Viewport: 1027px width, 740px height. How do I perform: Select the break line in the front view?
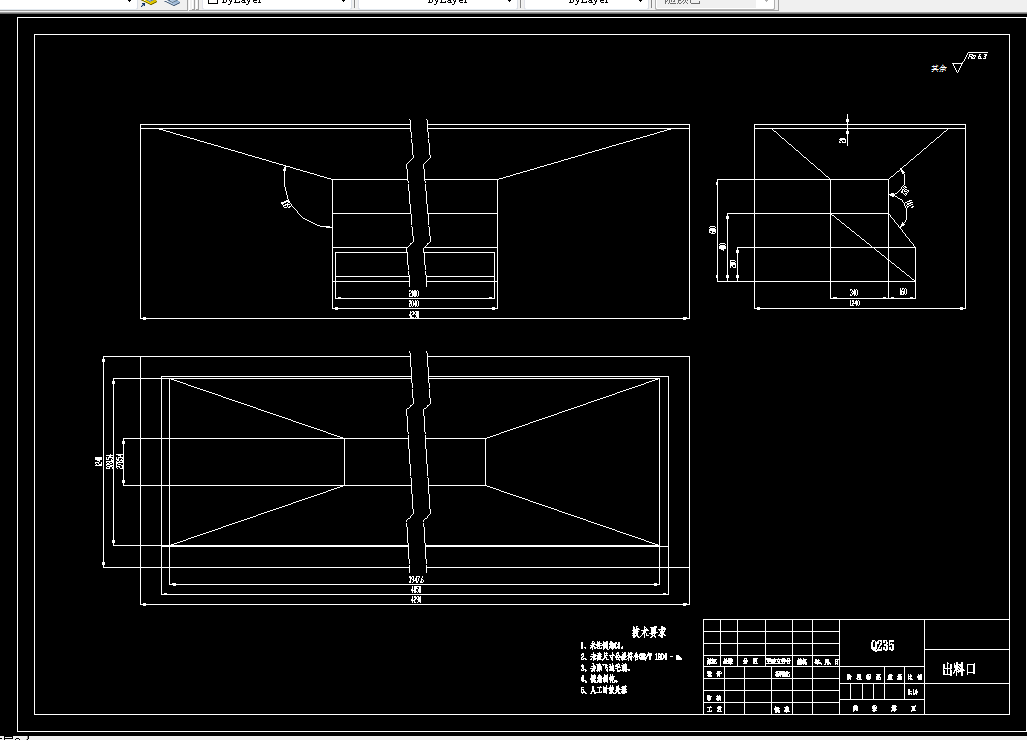coord(418,203)
